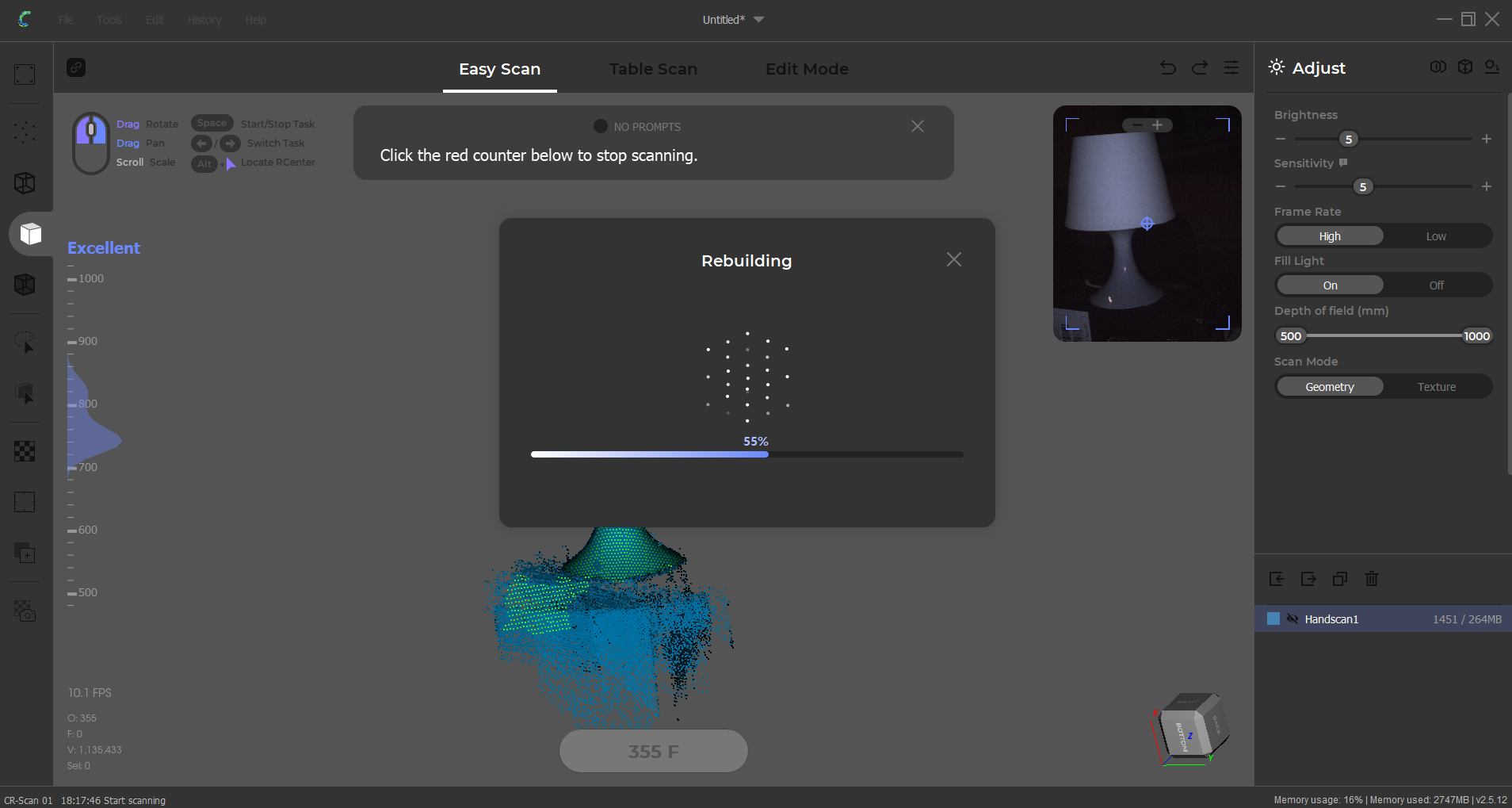Click the wireframe cube view icon
Viewport: 1512px width, 808px height.
click(25, 183)
